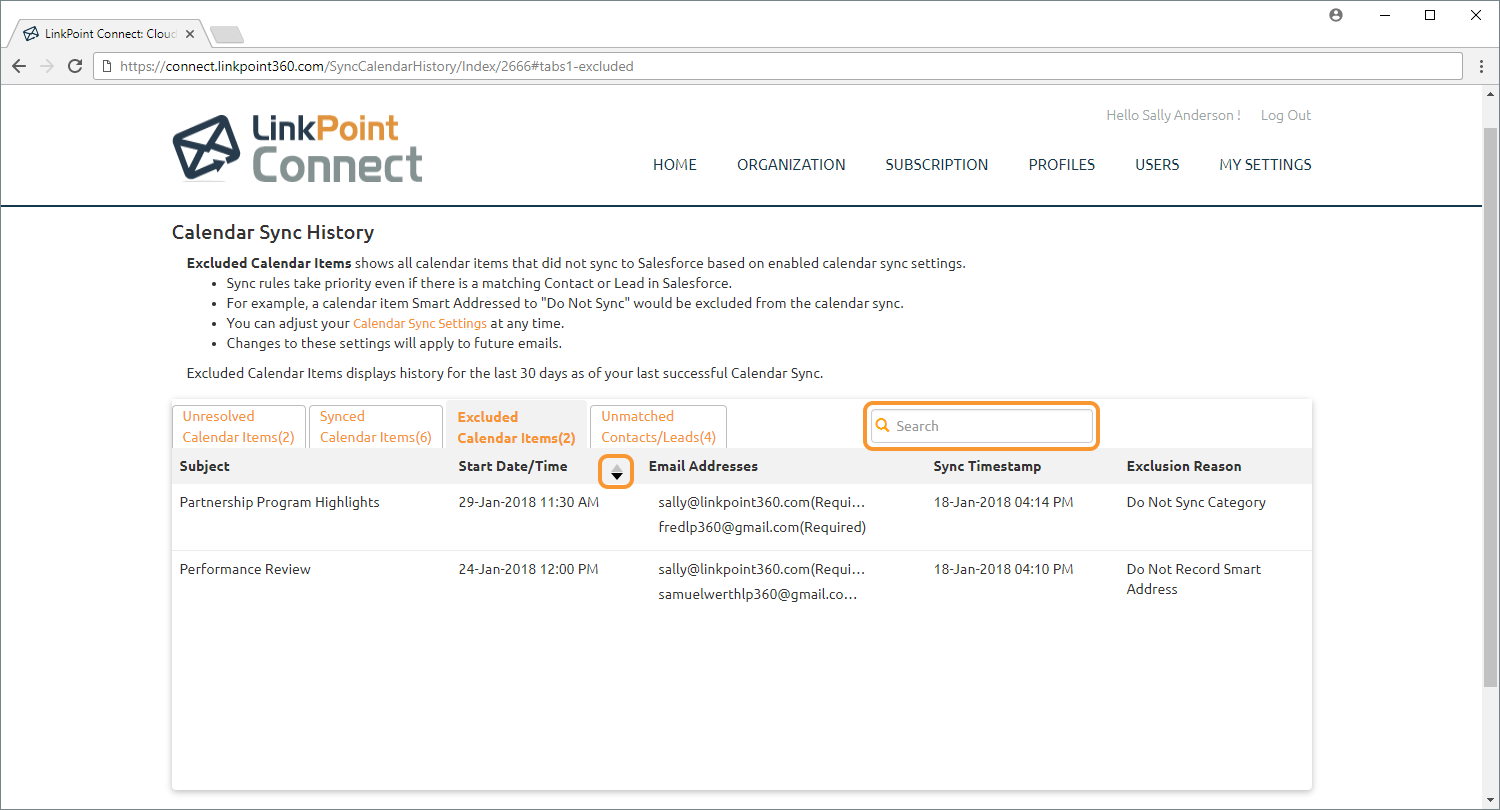Click the page info icon in address bar
Viewport: 1500px width, 810px height.
pyautogui.click(x=107, y=66)
